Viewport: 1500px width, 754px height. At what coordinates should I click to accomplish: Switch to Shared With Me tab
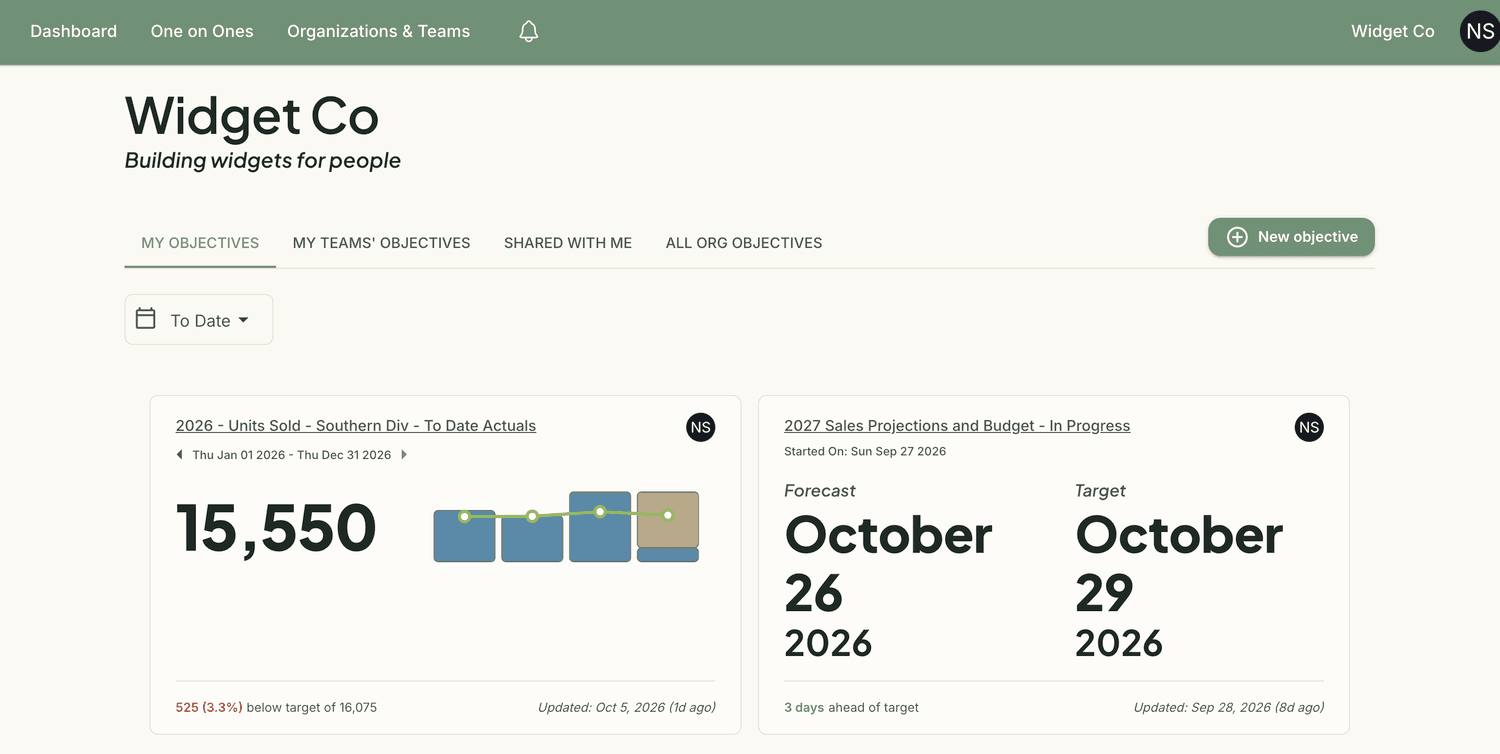568,243
